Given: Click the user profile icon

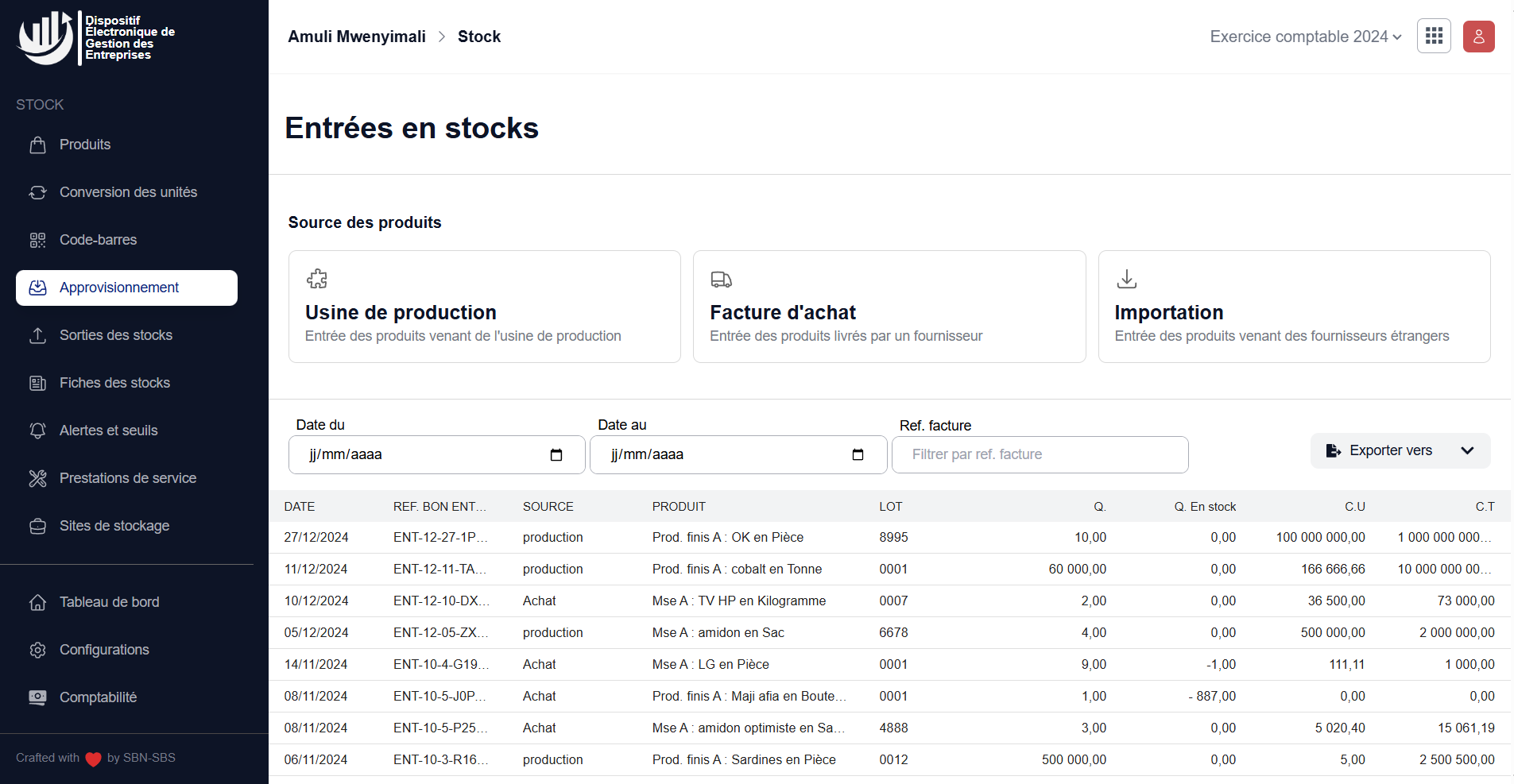Looking at the screenshot, I should coord(1478,36).
